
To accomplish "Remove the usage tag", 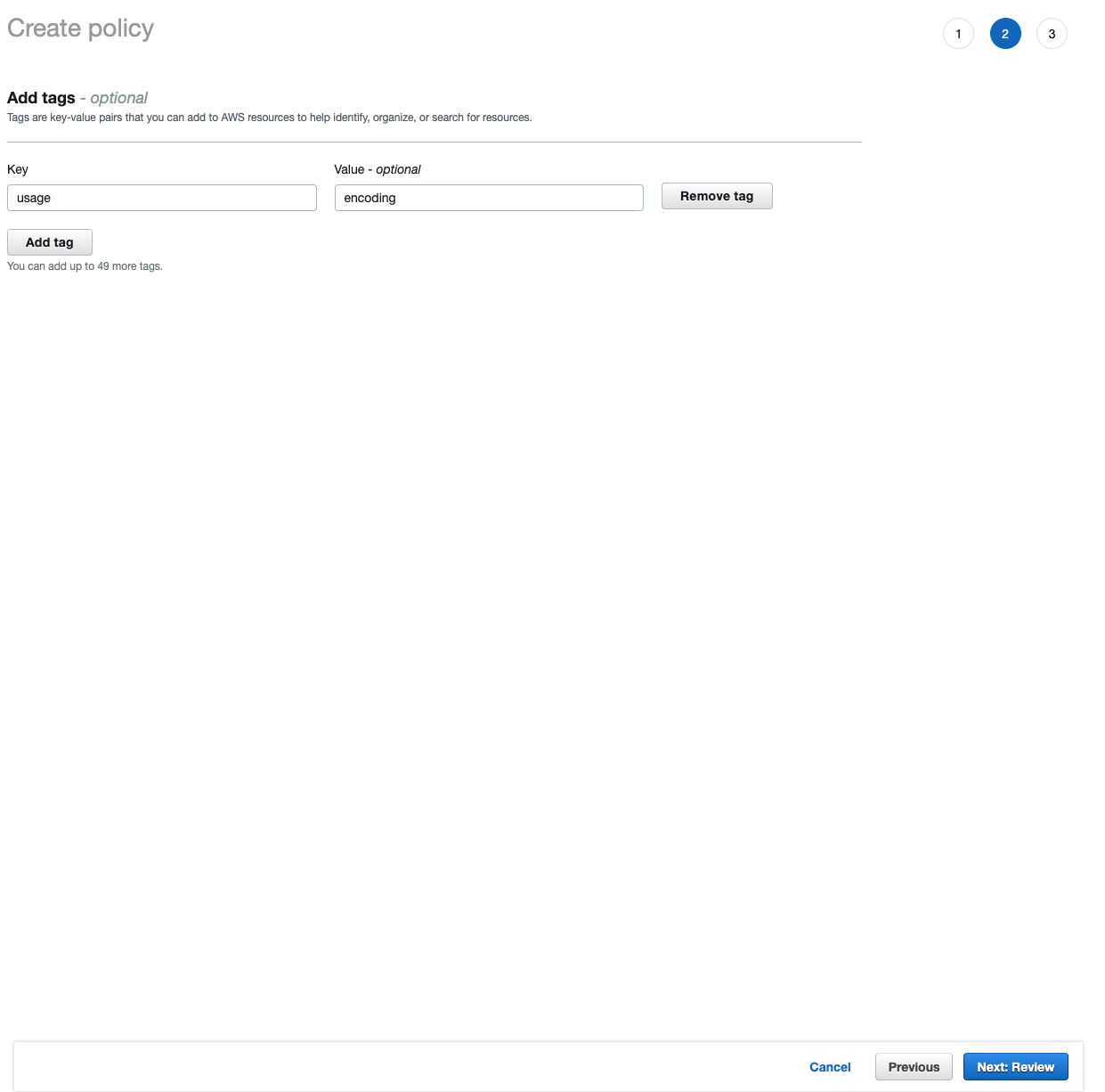I will 716,196.
